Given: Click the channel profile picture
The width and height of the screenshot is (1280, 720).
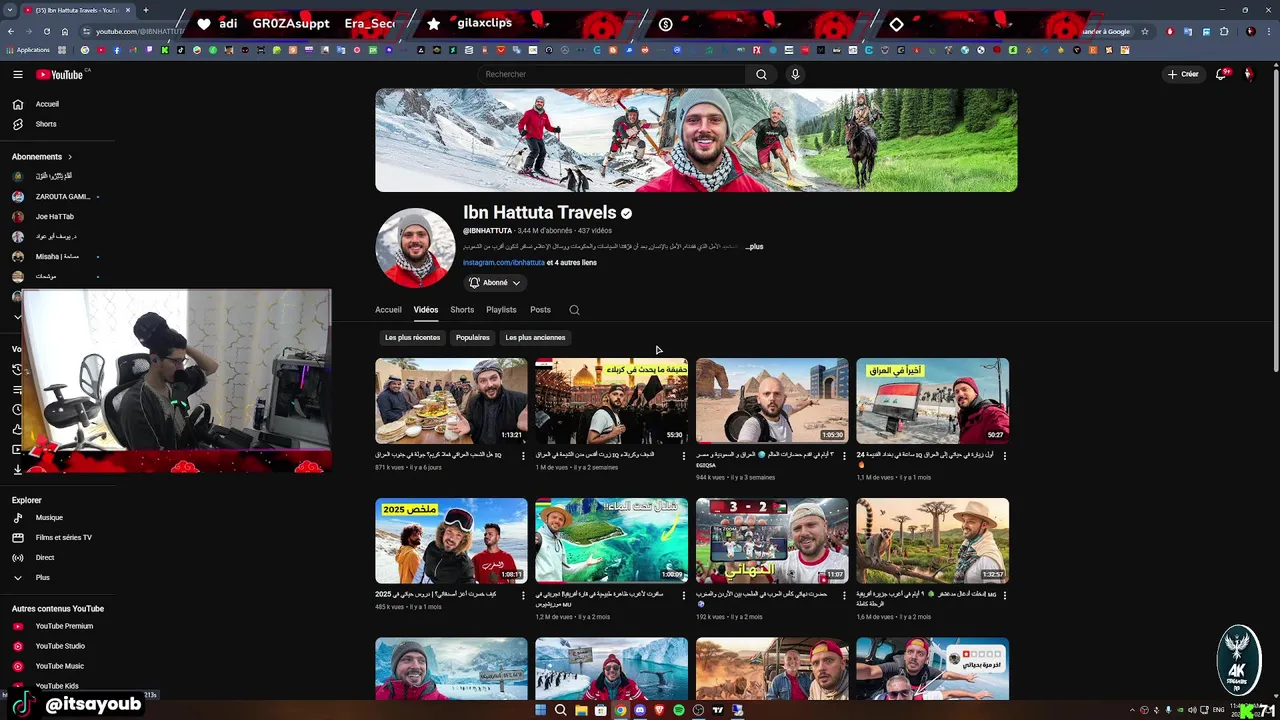Looking at the screenshot, I should 415,248.
